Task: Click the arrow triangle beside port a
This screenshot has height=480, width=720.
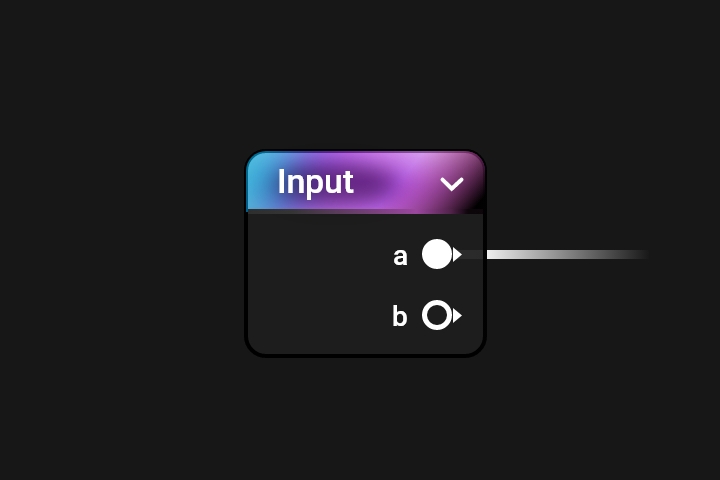Action: pyautogui.click(x=457, y=254)
